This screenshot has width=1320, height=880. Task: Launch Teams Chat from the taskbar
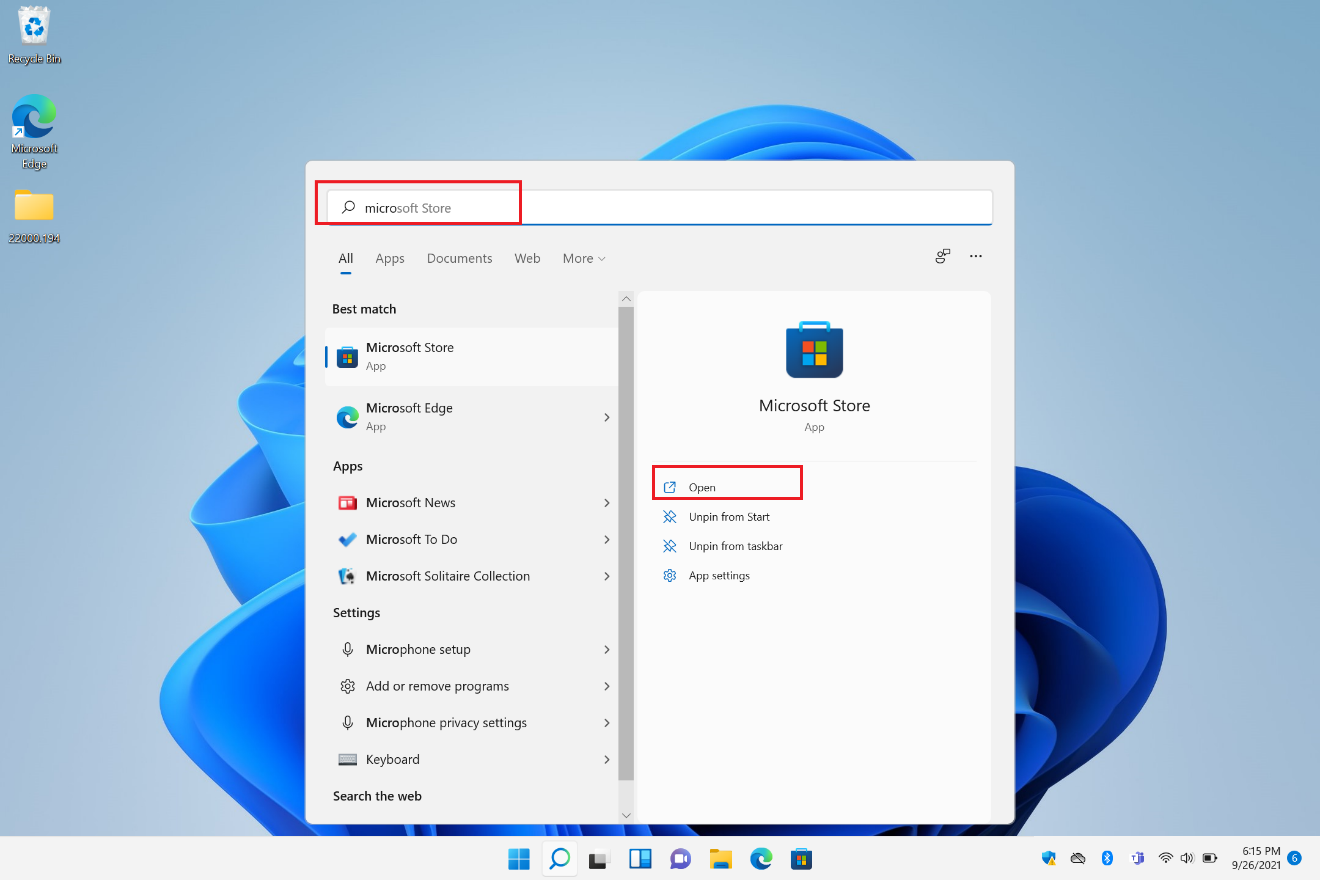[680, 858]
